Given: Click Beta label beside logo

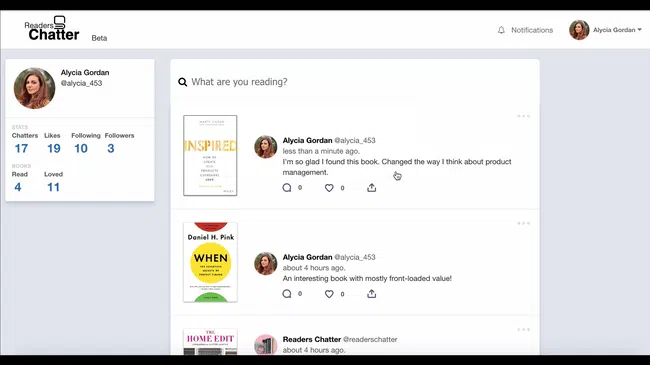Looking at the screenshot, I should 99,38.
